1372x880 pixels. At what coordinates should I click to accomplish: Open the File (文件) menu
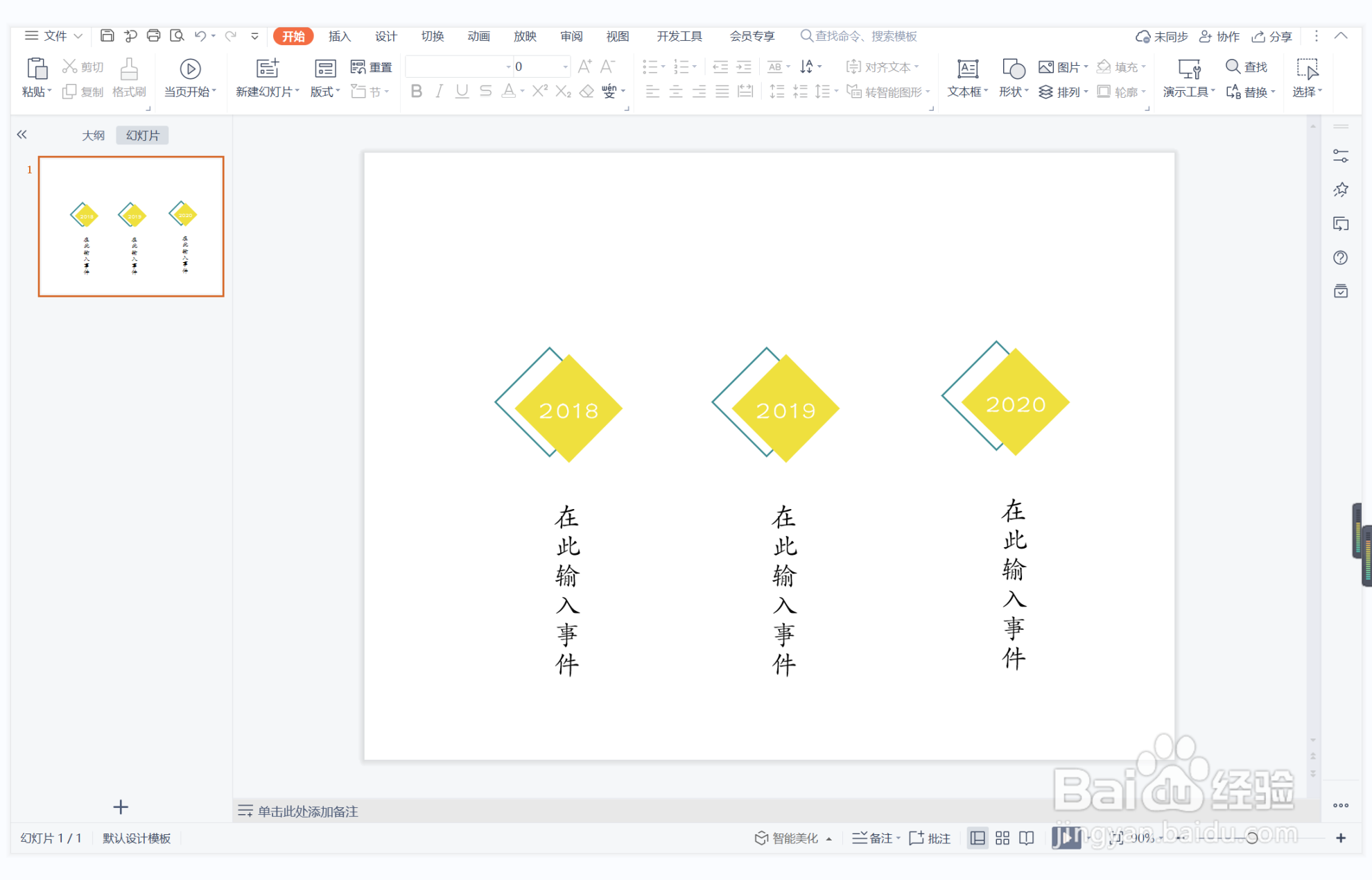click(54, 35)
